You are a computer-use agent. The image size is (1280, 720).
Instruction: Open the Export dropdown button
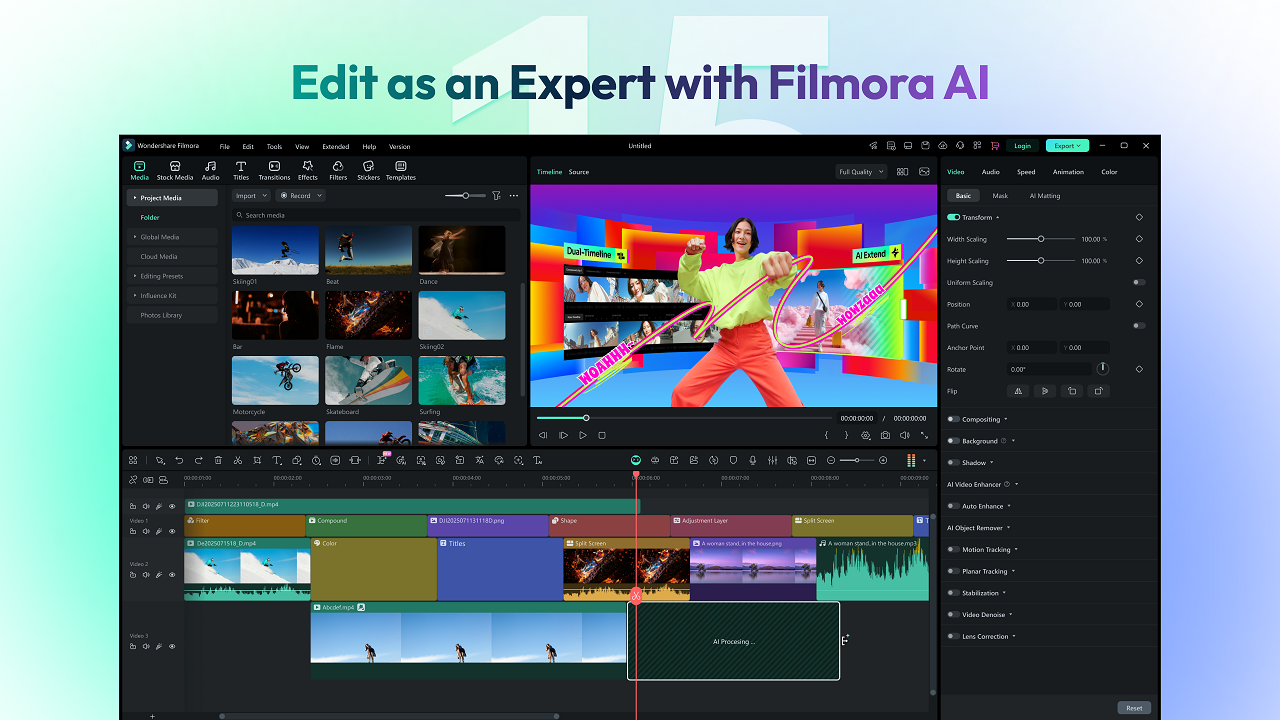[x=1067, y=146]
